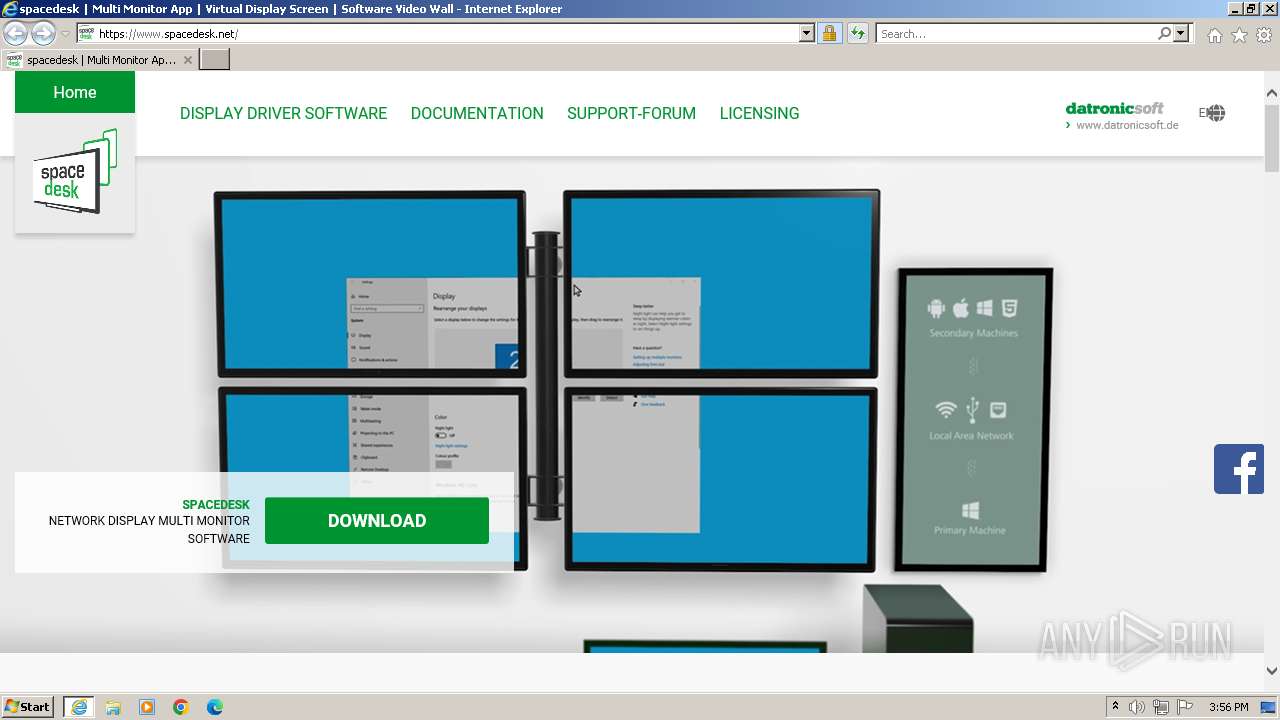Click the address bar URL field
The image size is (1280, 720).
click(447, 33)
